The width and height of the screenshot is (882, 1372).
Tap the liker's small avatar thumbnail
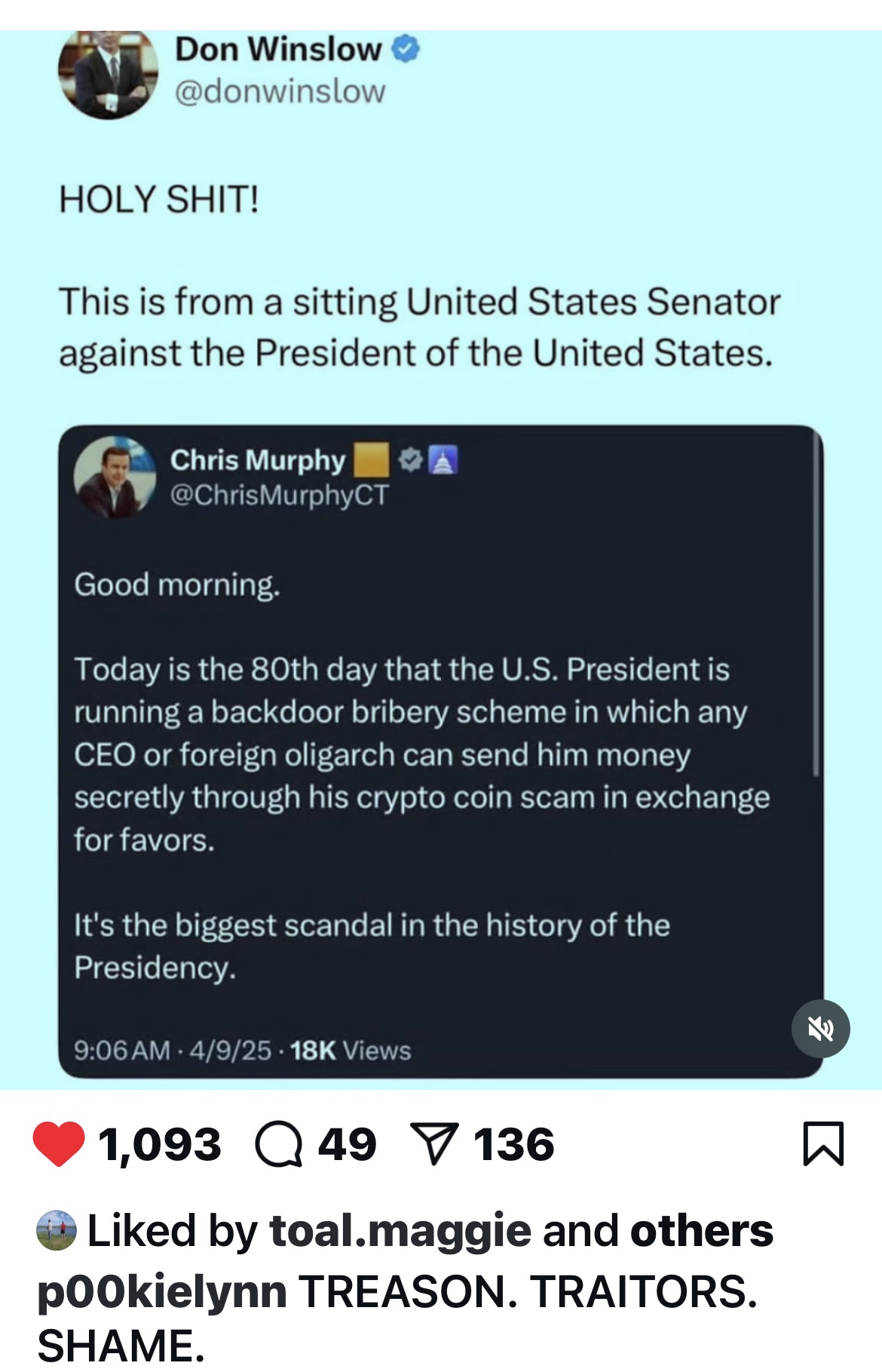point(57,1230)
